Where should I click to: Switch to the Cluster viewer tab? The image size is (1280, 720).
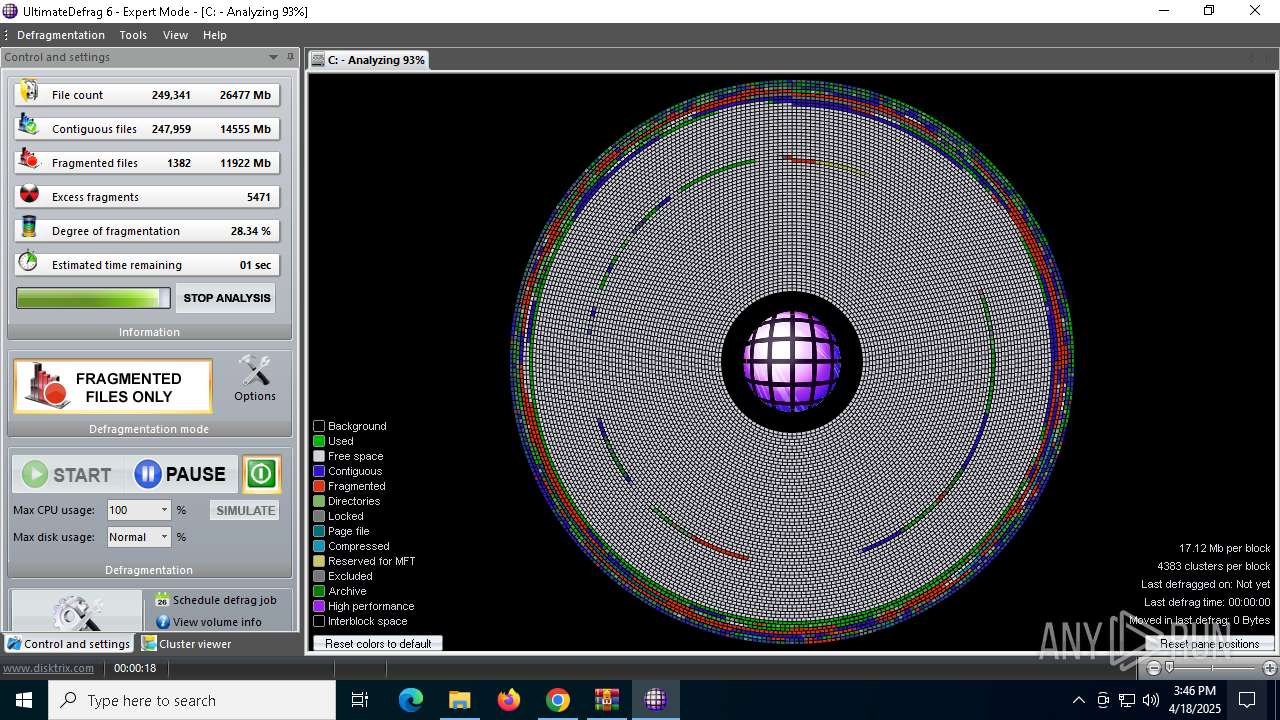187,644
